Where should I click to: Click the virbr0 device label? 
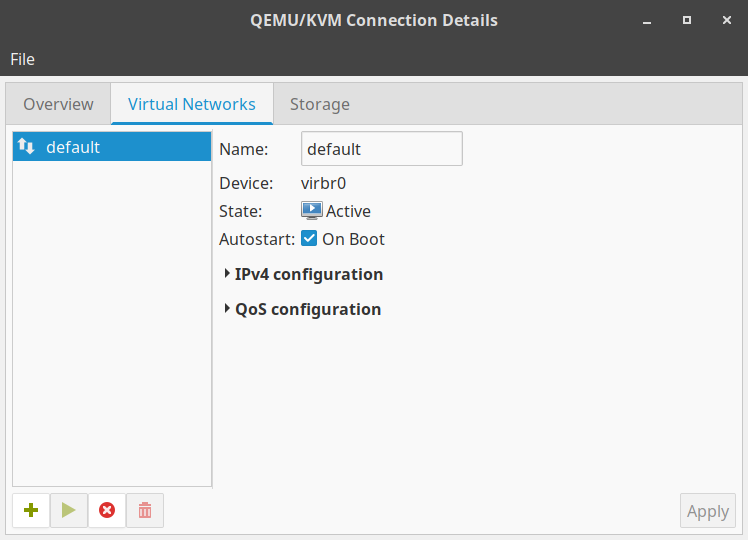pyautogui.click(x=323, y=183)
